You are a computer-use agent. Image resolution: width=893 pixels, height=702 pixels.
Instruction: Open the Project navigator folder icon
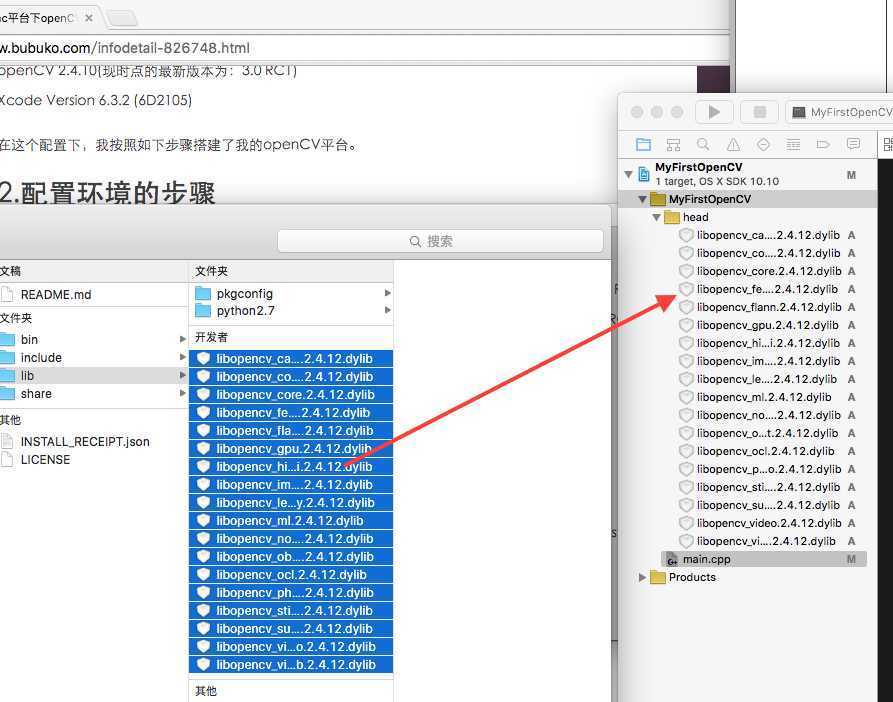(643, 145)
